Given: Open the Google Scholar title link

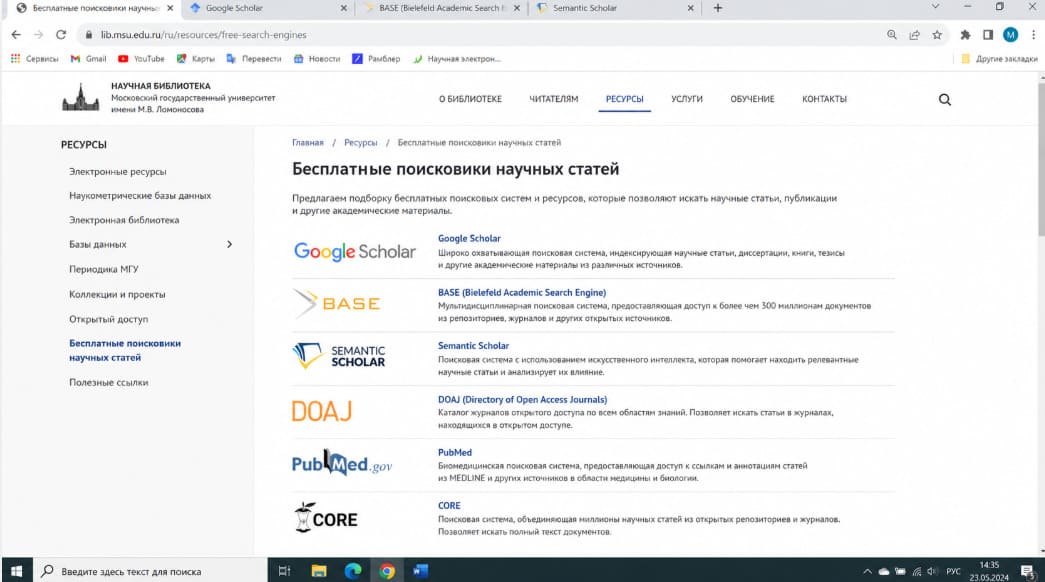Looking at the screenshot, I should pyautogui.click(x=469, y=238).
